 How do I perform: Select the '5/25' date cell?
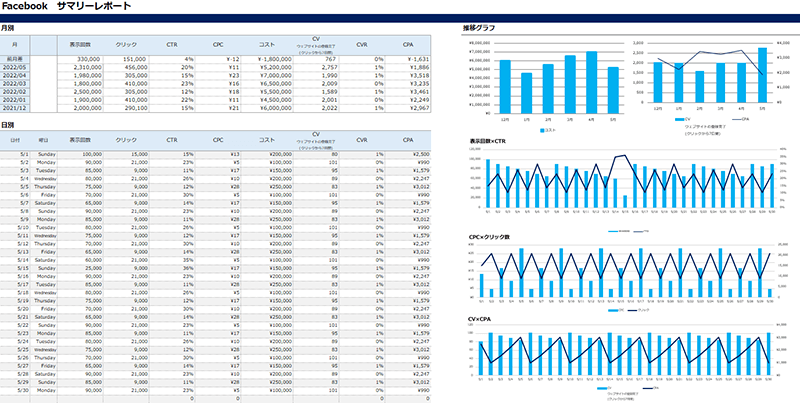[x=15, y=350]
